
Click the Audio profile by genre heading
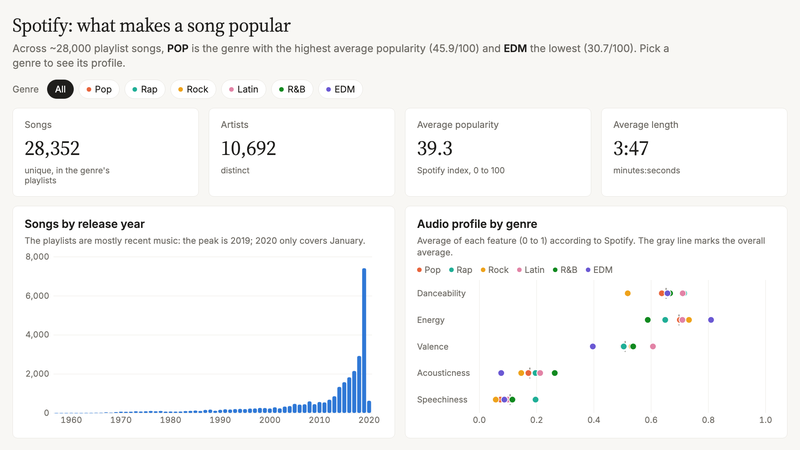click(x=477, y=224)
